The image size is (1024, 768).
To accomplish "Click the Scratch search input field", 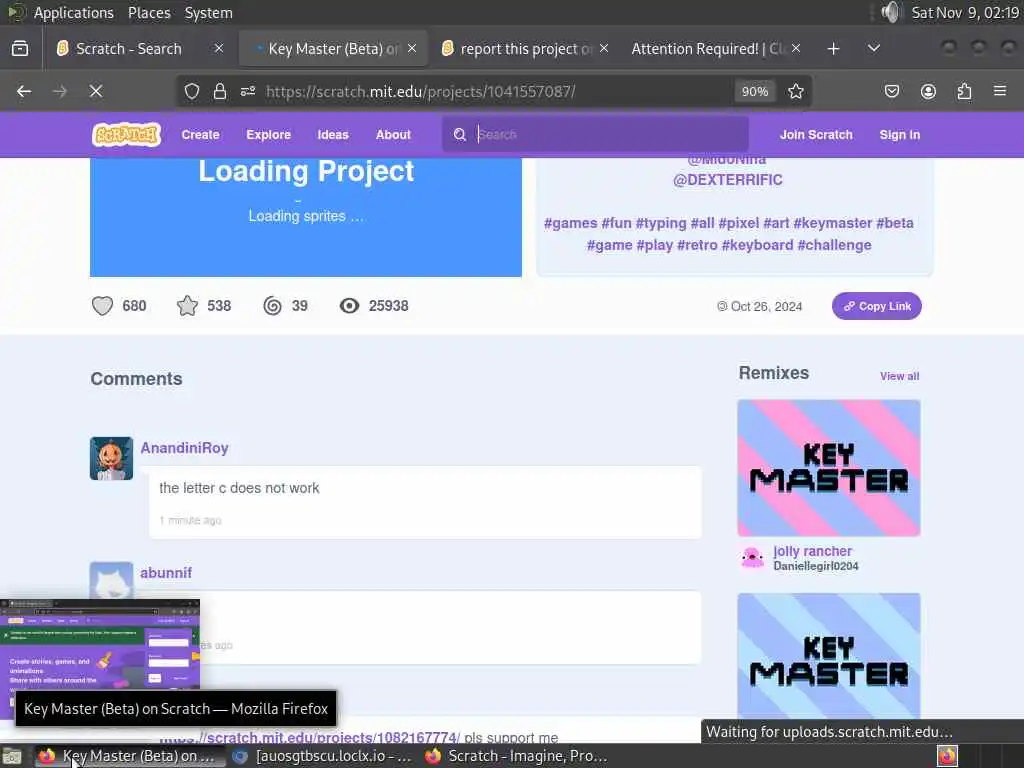I will [x=596, y=135].
